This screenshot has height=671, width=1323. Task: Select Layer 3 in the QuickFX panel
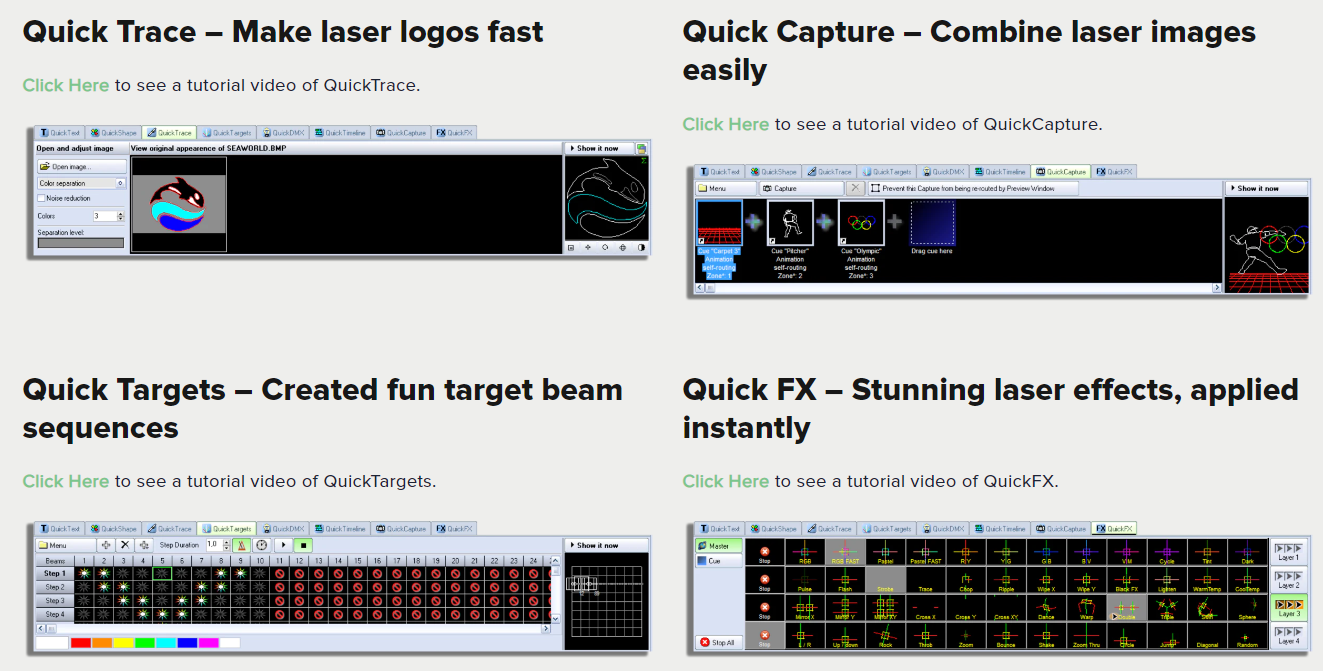(1289, 608)
